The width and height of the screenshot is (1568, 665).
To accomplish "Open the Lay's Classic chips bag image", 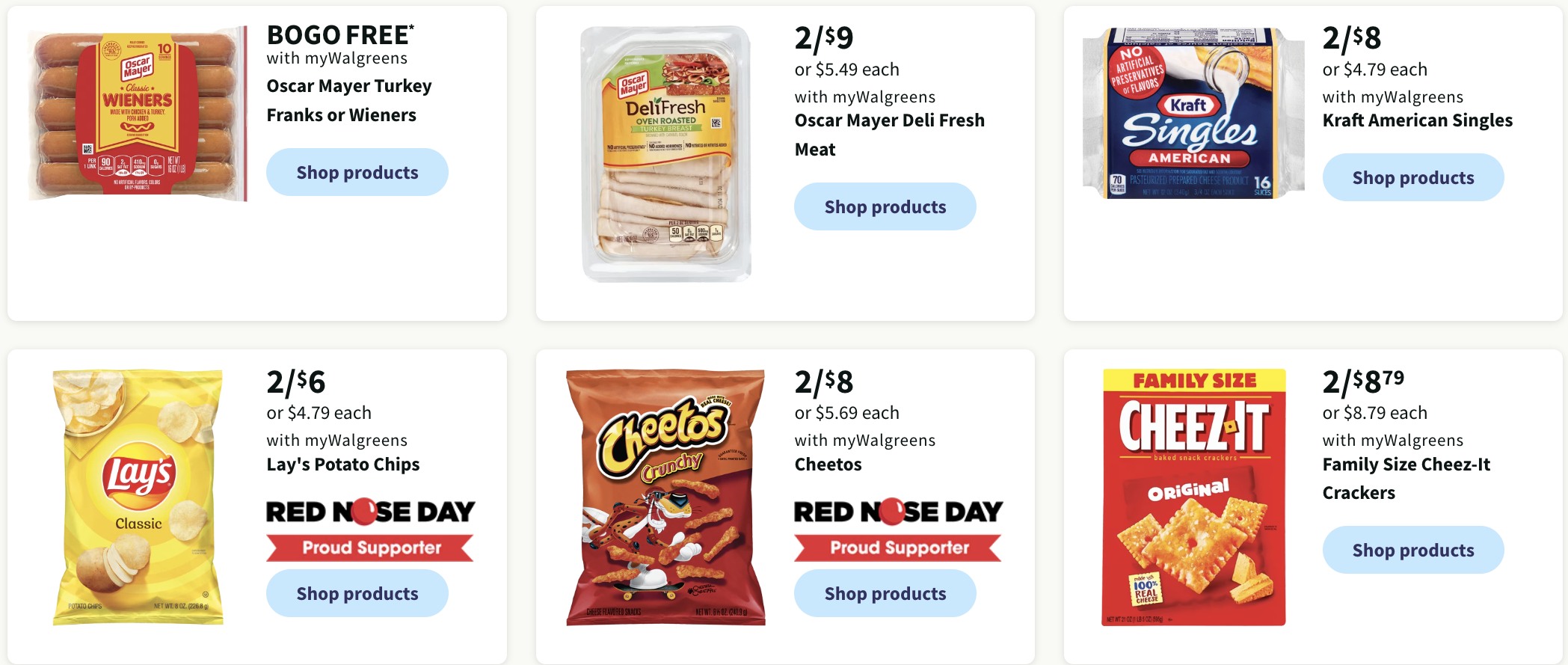I will coord(138,497).
